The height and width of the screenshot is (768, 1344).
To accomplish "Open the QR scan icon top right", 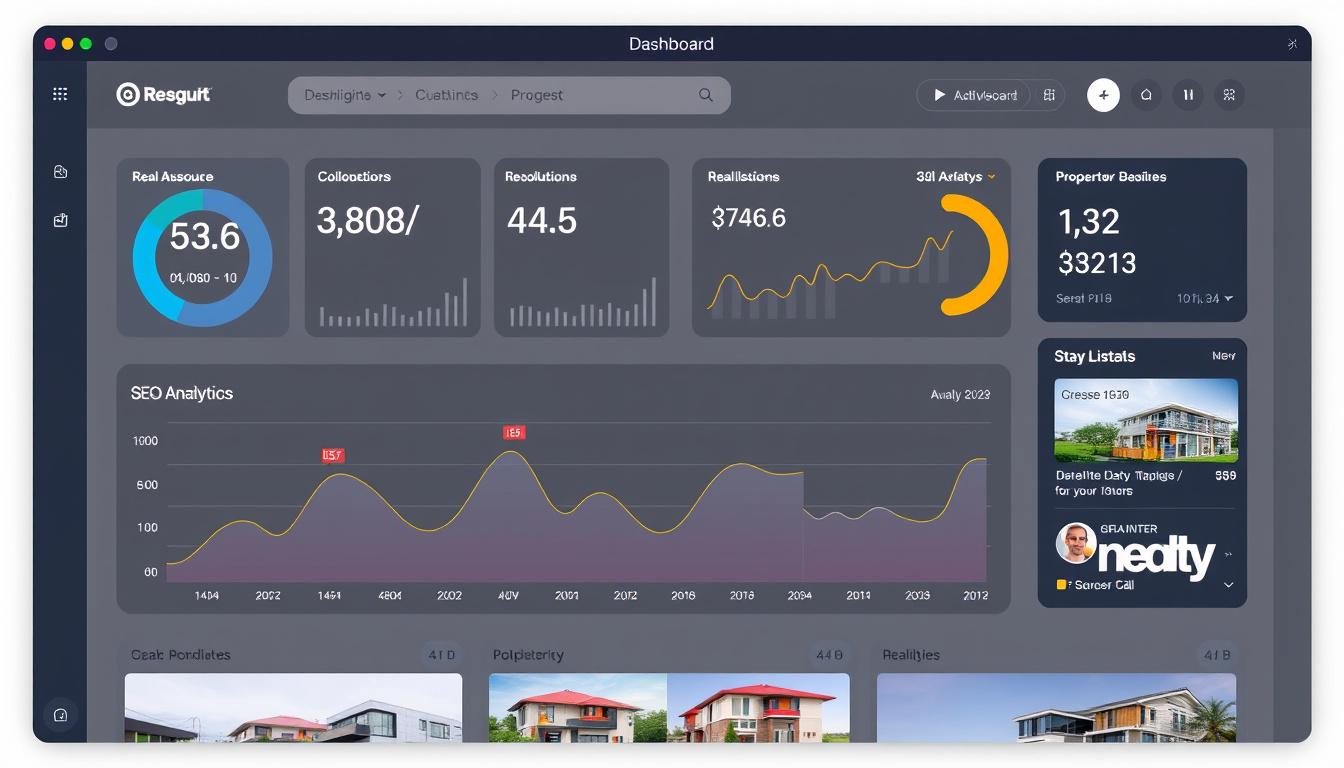I will pos(1229,95).
